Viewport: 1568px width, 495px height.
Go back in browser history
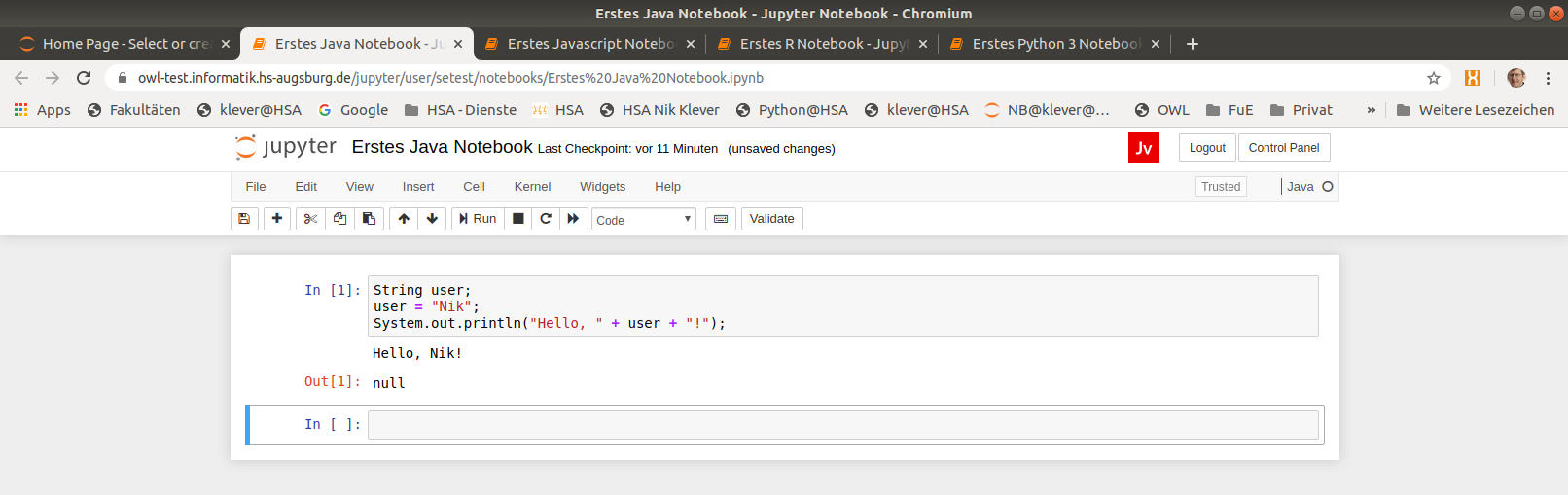click(x=21, y=78)
